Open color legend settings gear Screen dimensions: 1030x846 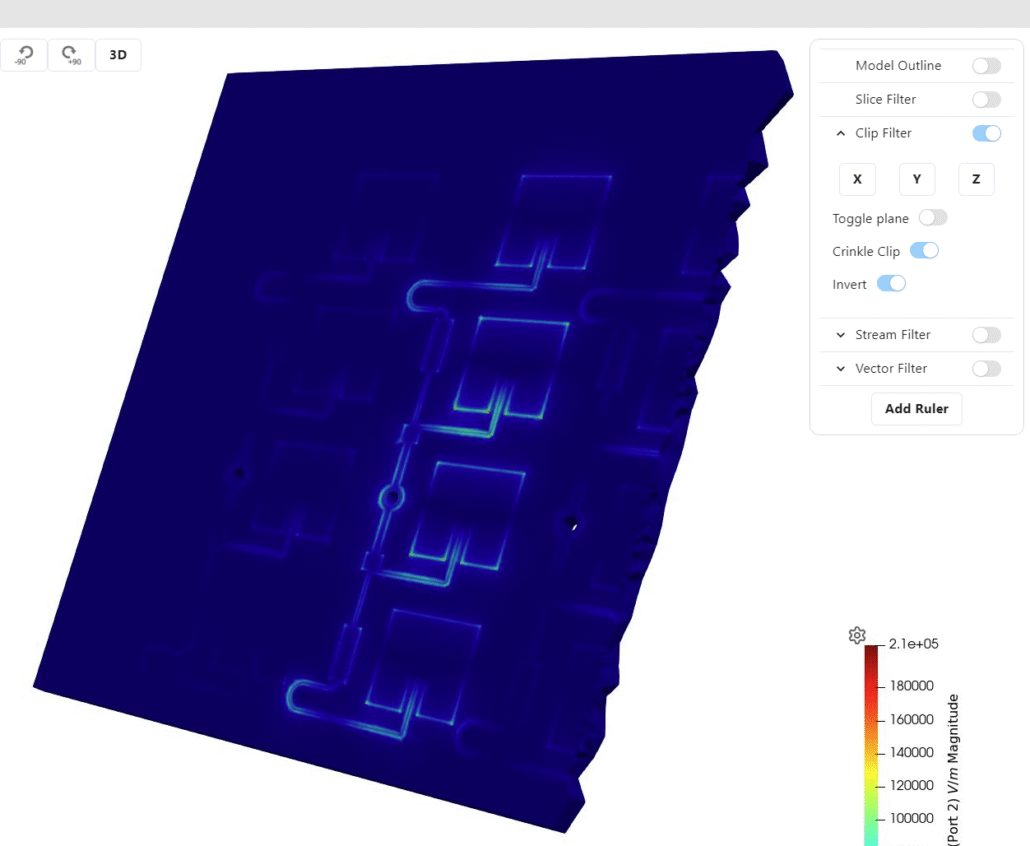[x=857, y=635]
